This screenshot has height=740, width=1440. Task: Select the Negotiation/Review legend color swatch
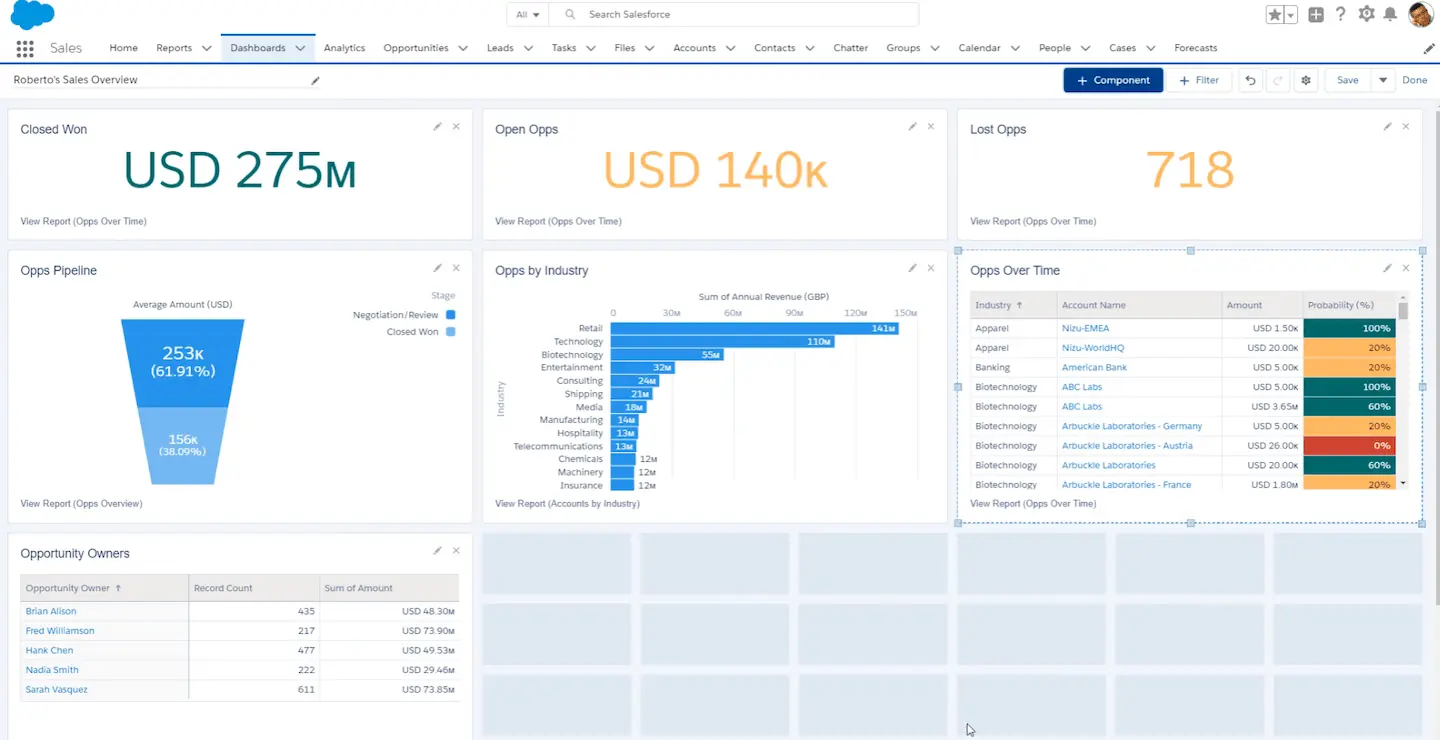point(450,315)
